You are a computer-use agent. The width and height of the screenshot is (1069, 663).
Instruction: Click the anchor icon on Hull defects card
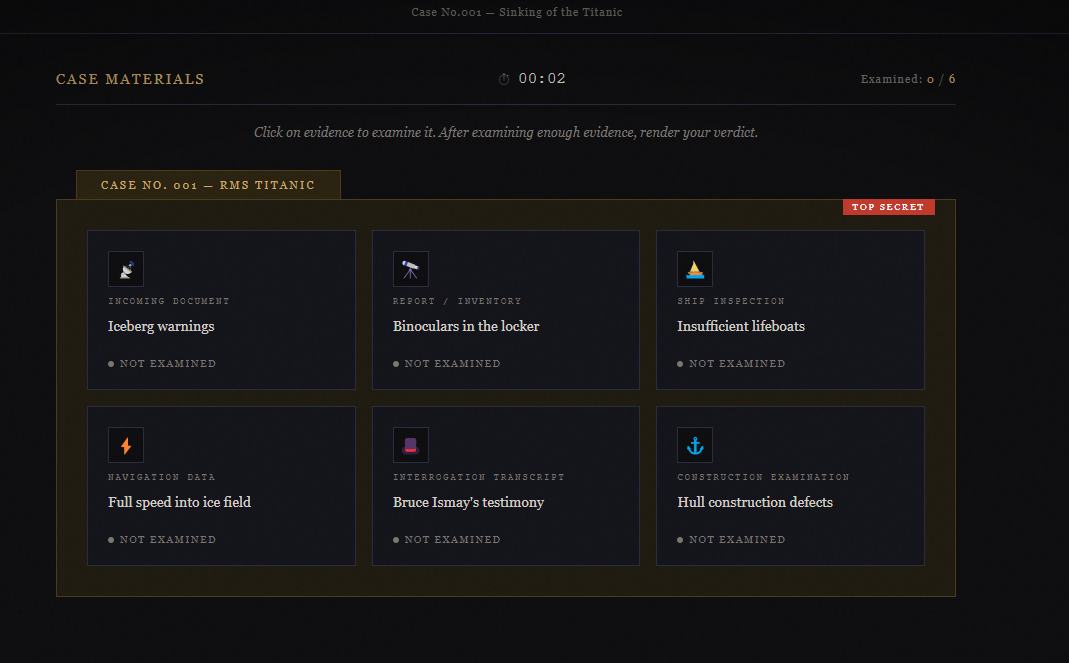(x=695, y=445)
